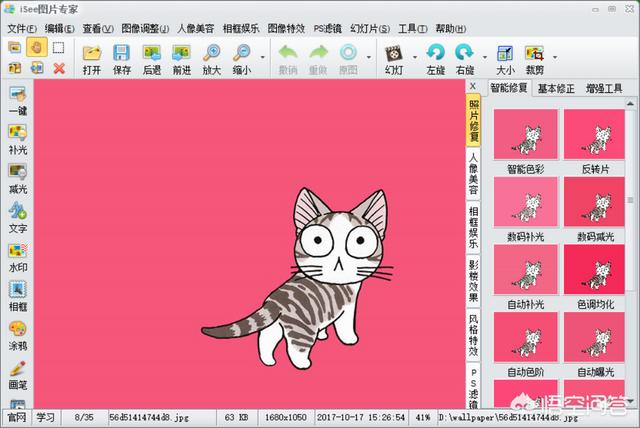
Task: Expand dropdown arrow next to 原图
Action: 369,58
